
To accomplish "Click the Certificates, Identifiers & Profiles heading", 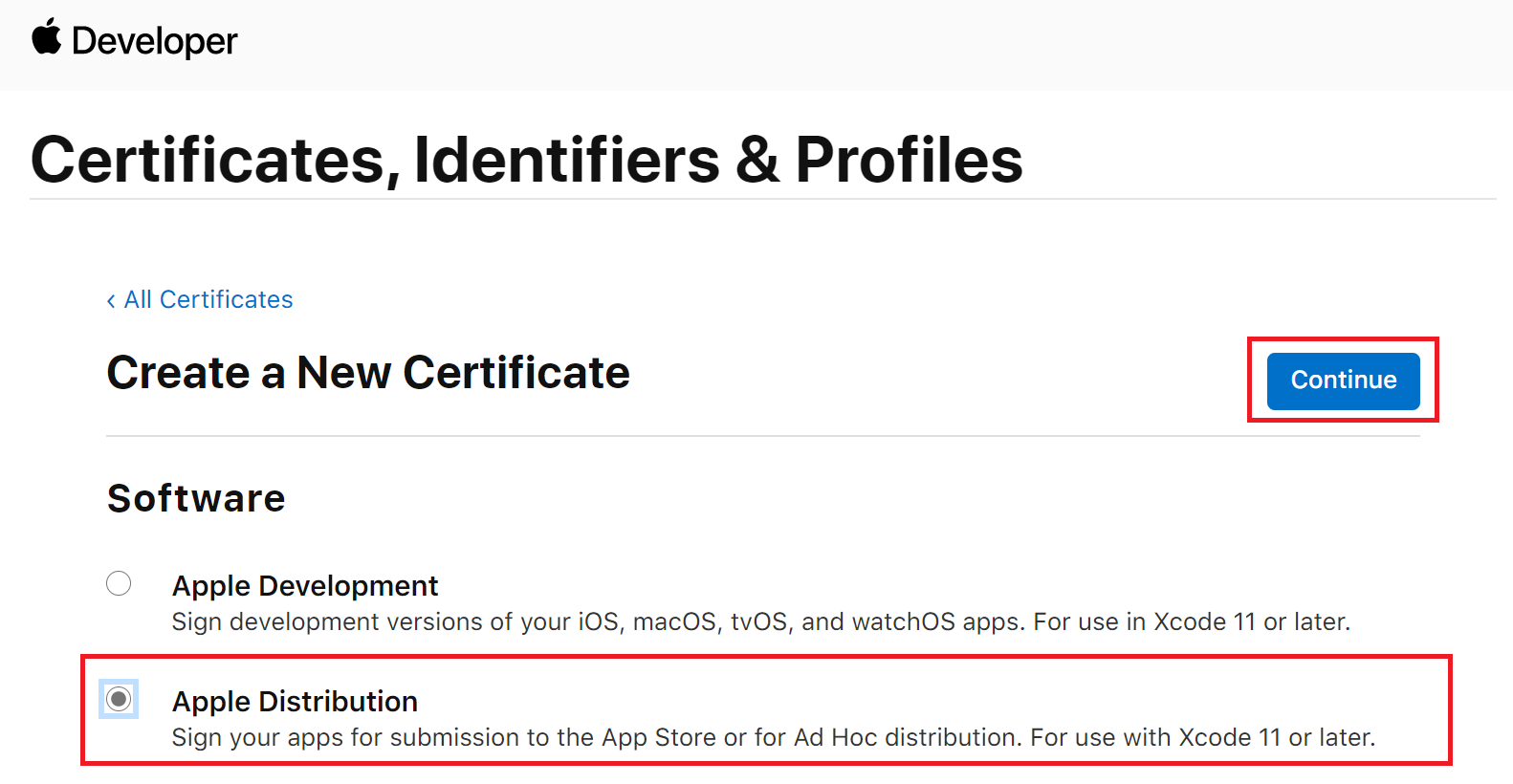I will point(527,159).
